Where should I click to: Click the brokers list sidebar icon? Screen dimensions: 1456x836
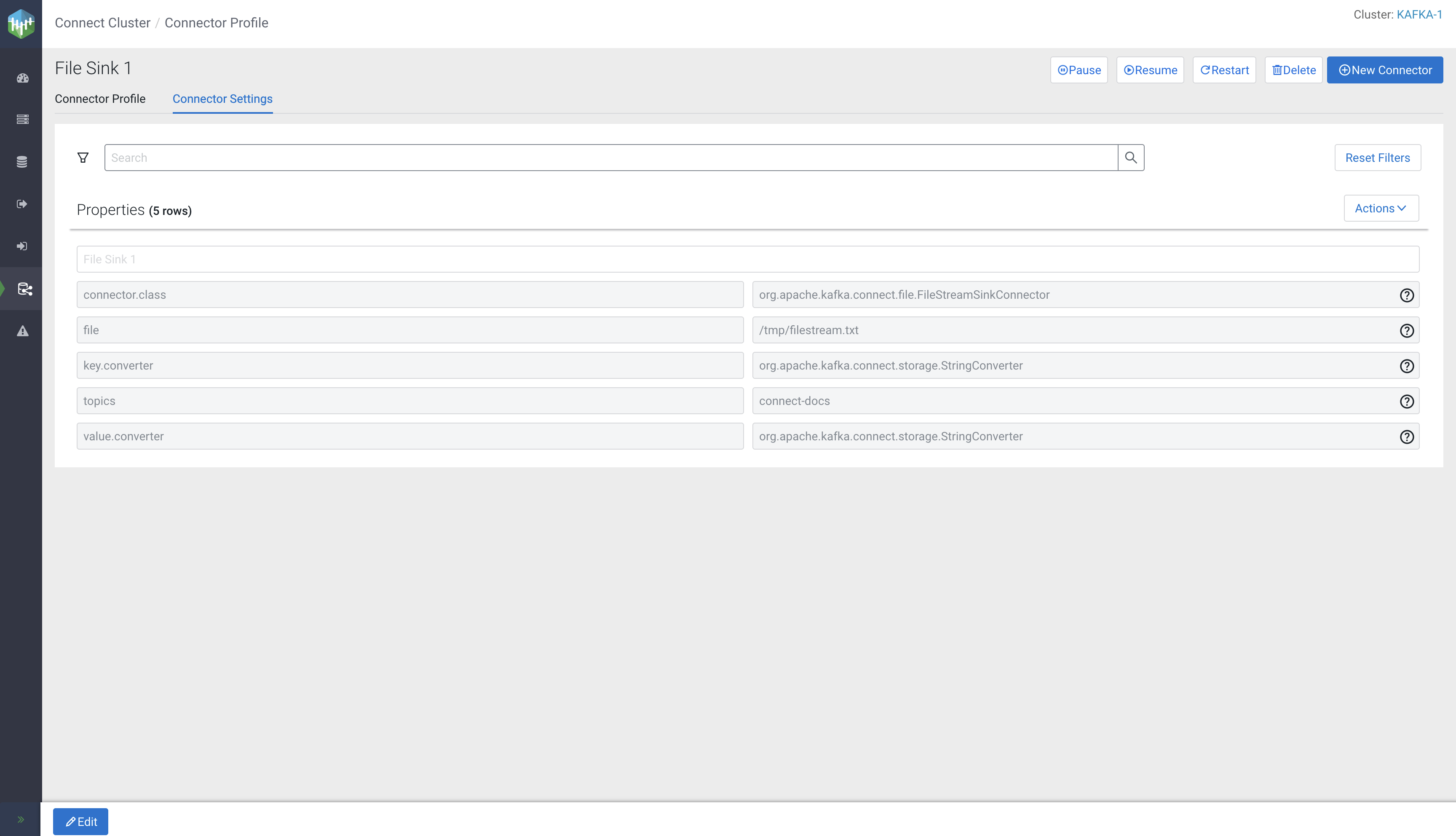[x=22, y=119]
